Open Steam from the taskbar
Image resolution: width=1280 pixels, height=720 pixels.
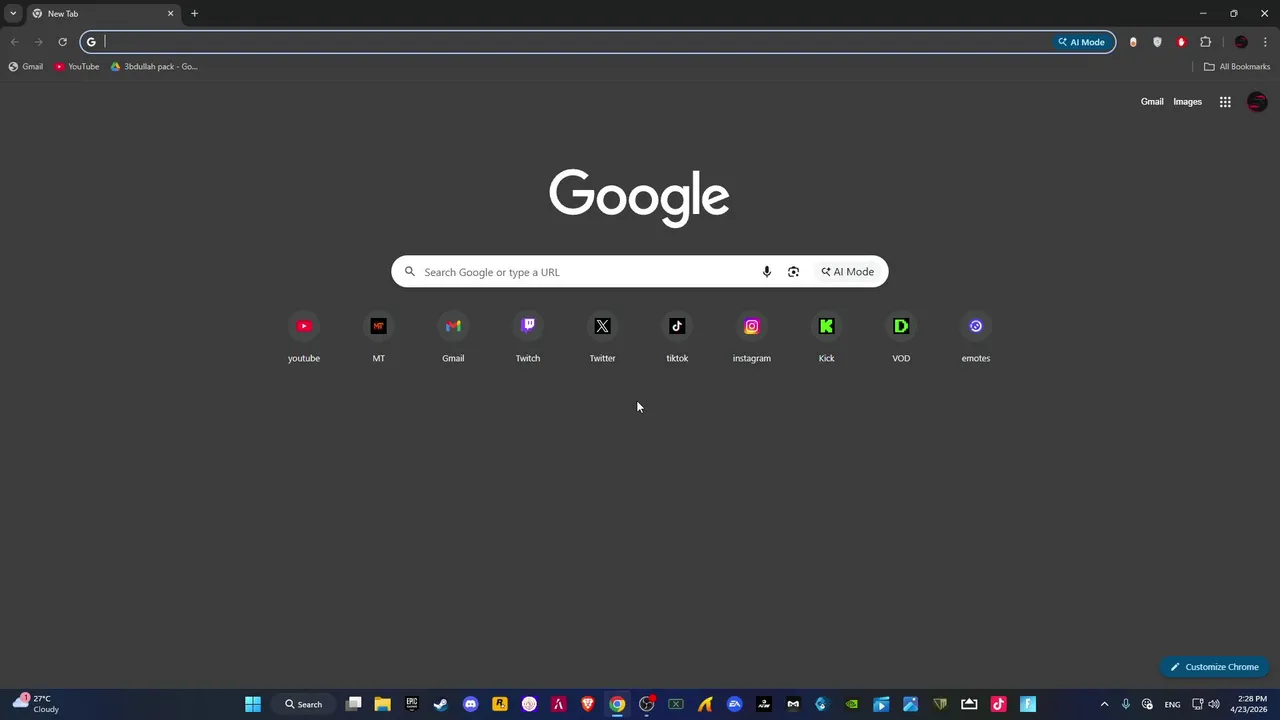441,704
